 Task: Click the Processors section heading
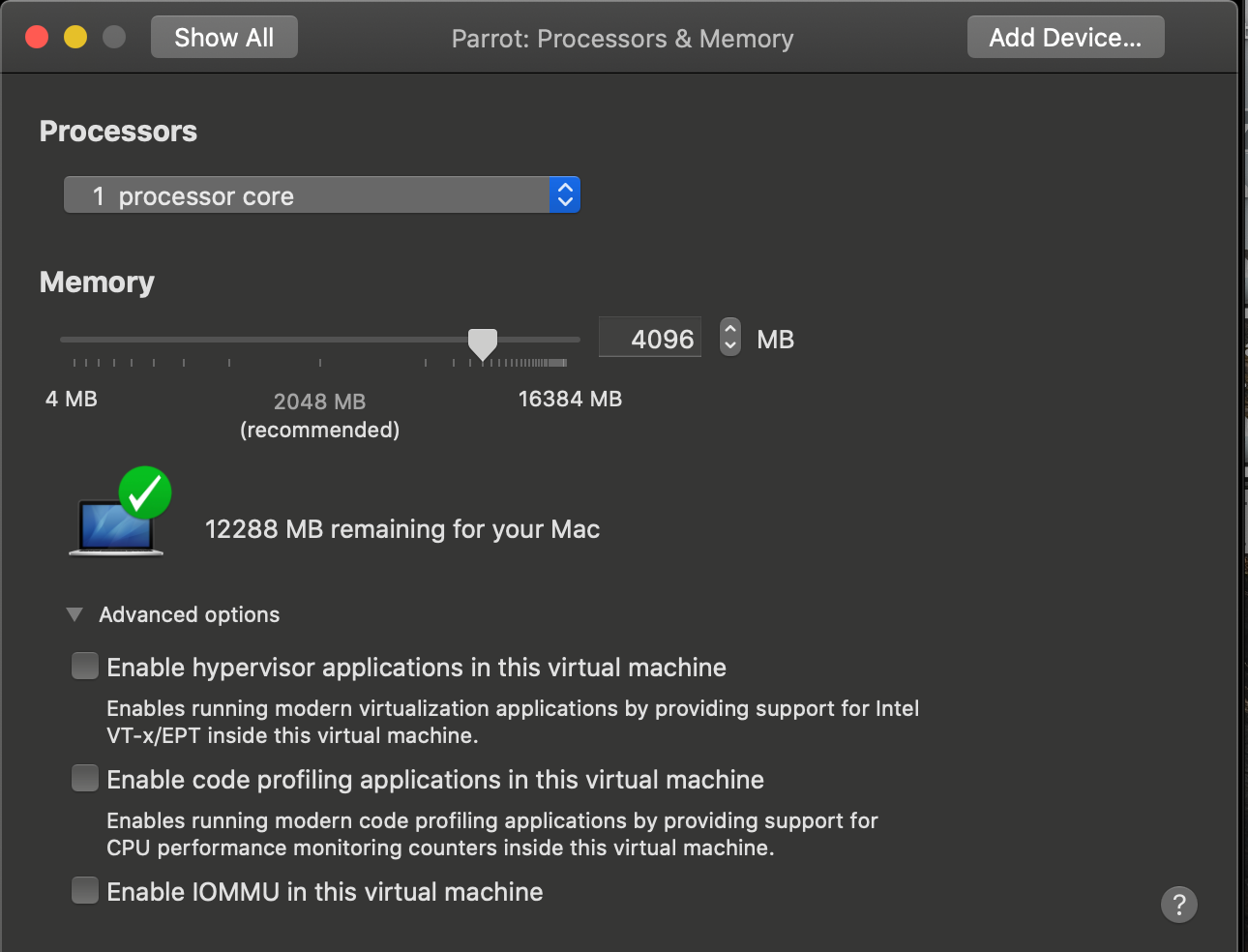pos(117,131)
